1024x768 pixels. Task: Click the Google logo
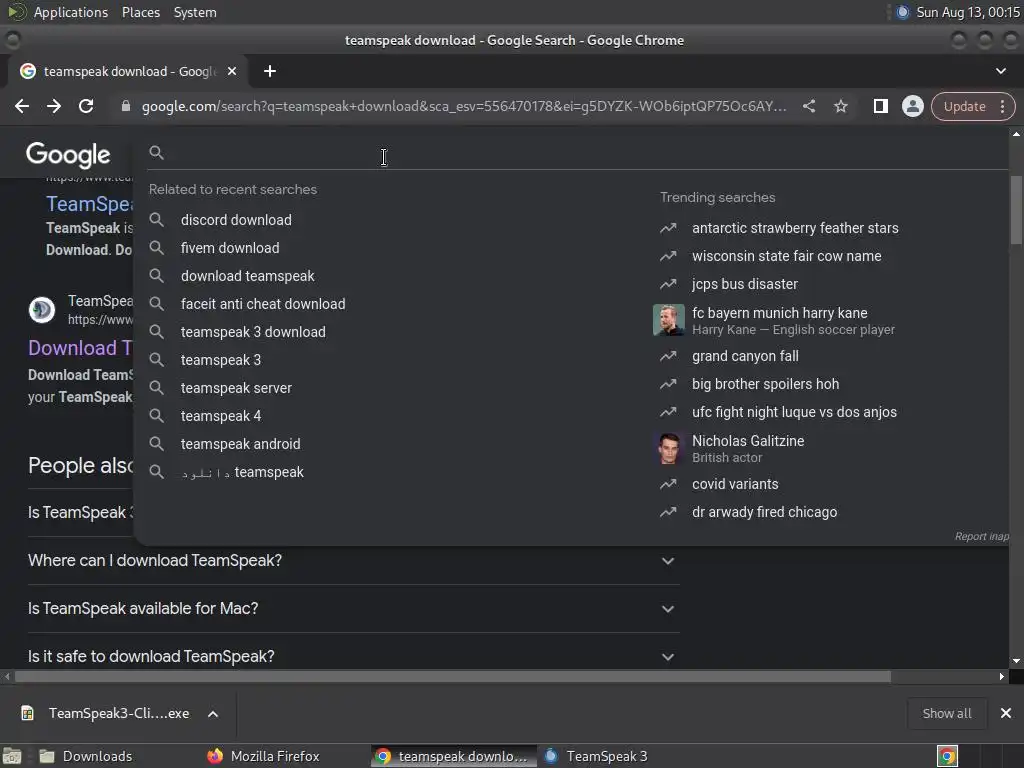(68, 155)
